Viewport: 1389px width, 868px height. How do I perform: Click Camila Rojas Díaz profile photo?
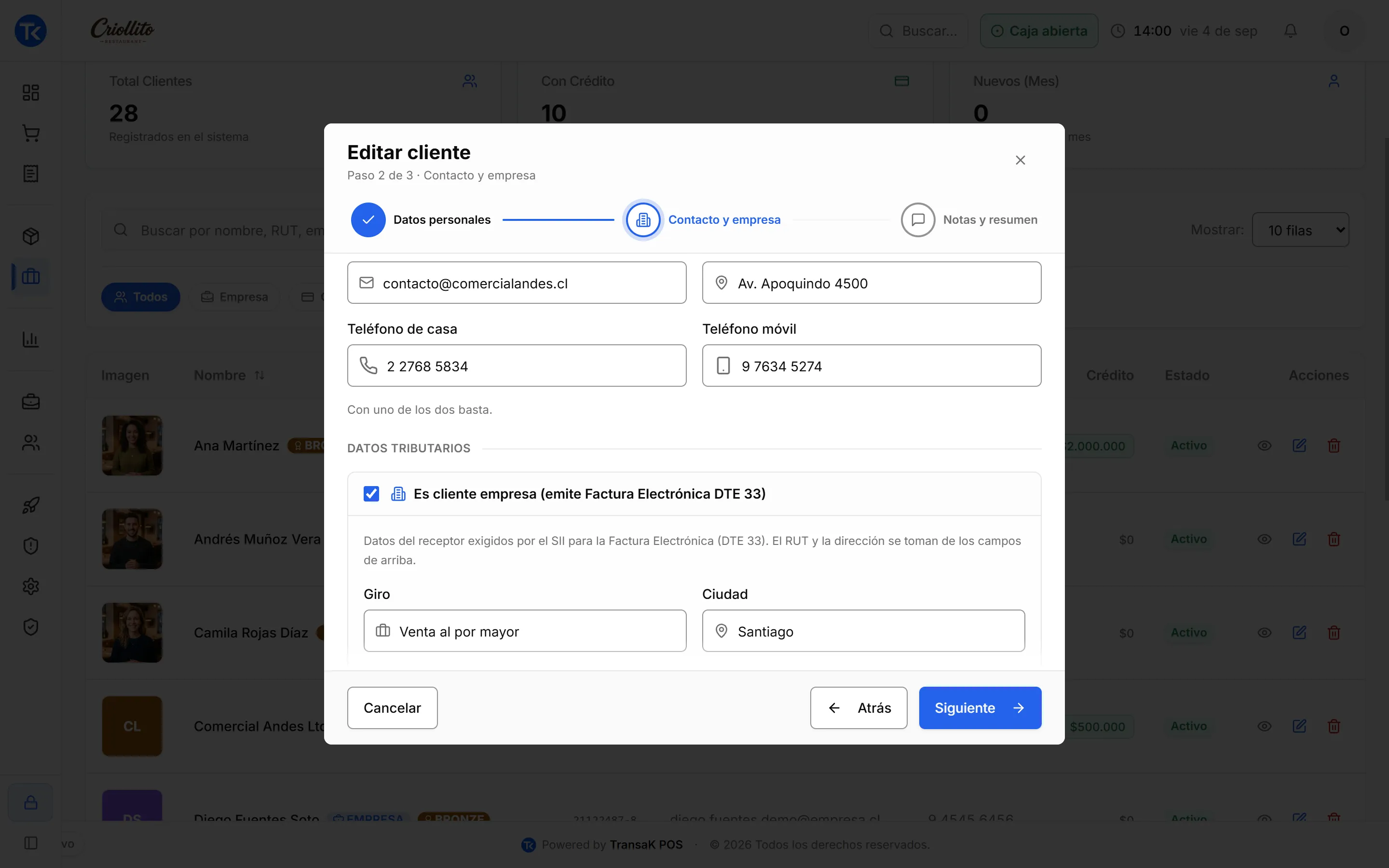(x=132, y=633)
